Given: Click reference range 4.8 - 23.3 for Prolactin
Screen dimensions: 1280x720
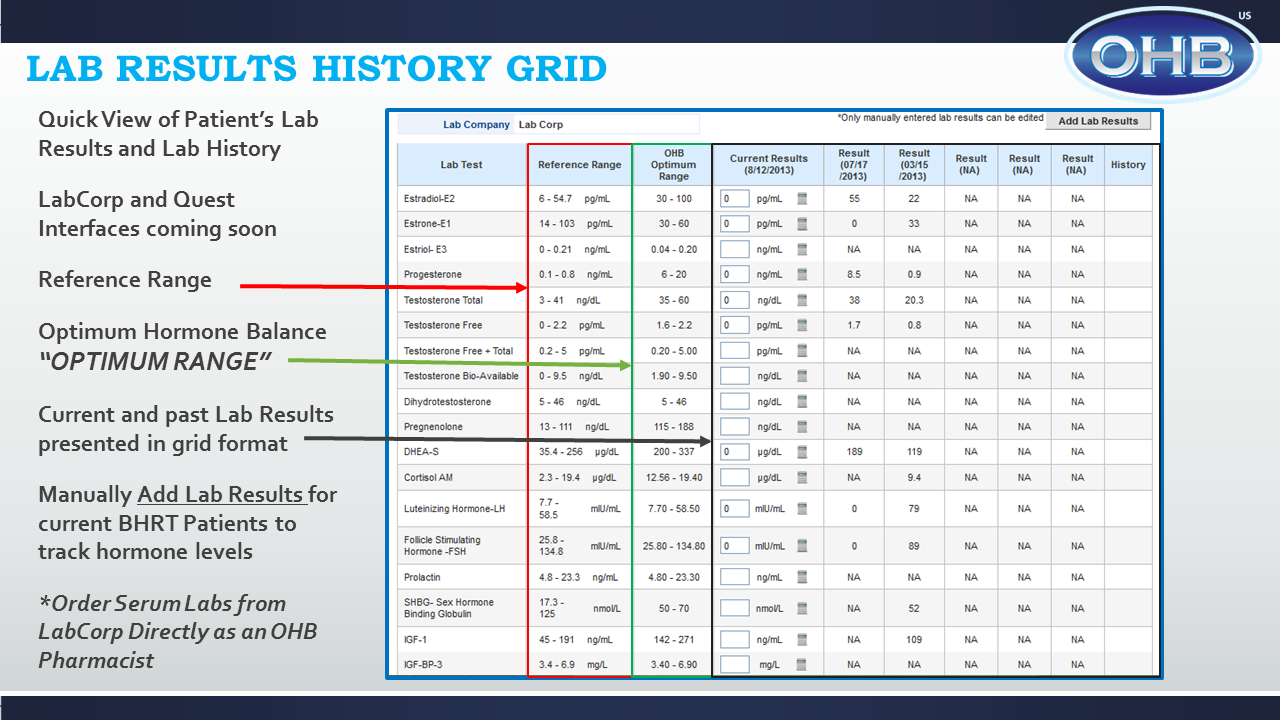Looking at the screenshot, I should [561, 577].
